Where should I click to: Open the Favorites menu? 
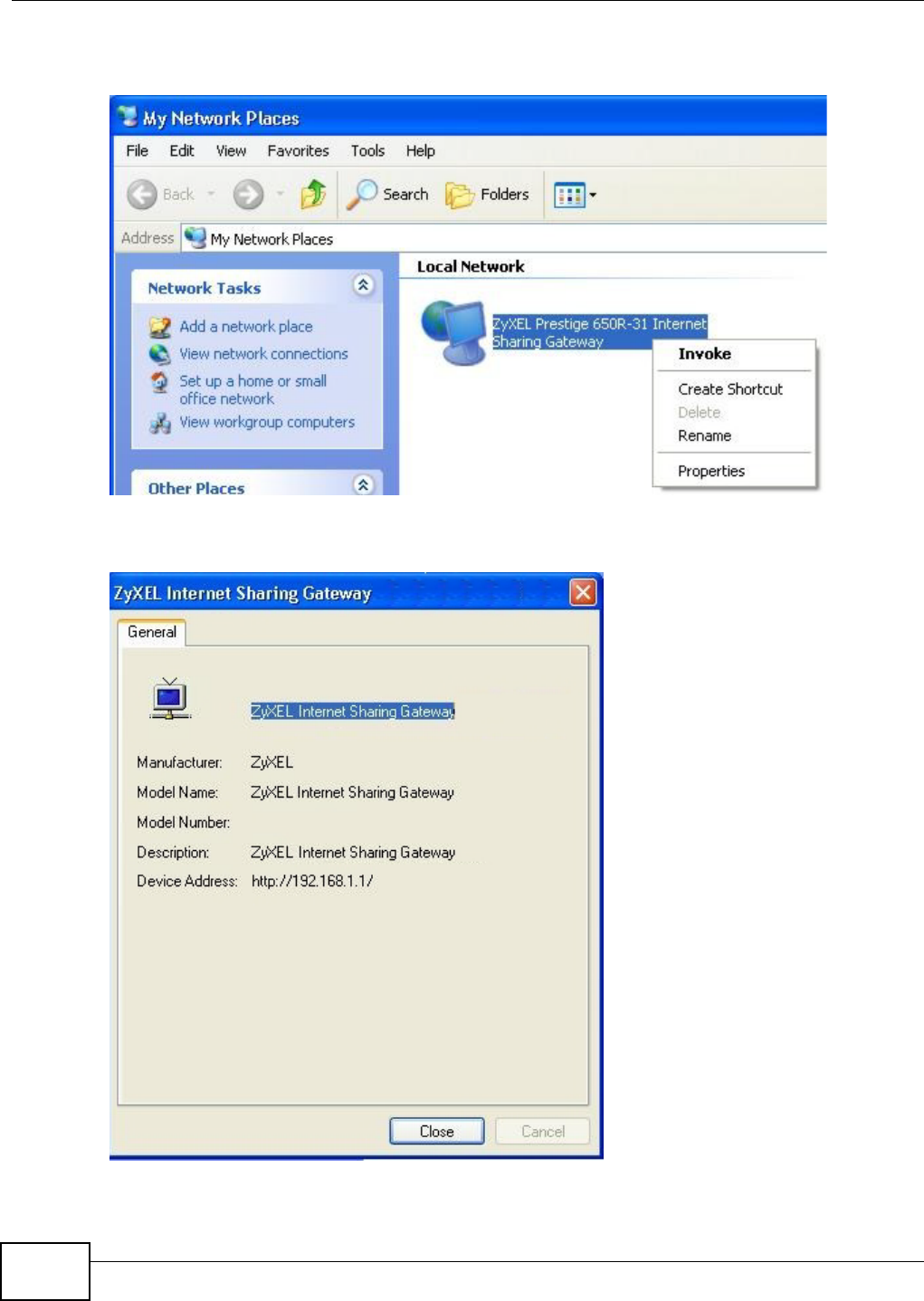pos(298,151)
